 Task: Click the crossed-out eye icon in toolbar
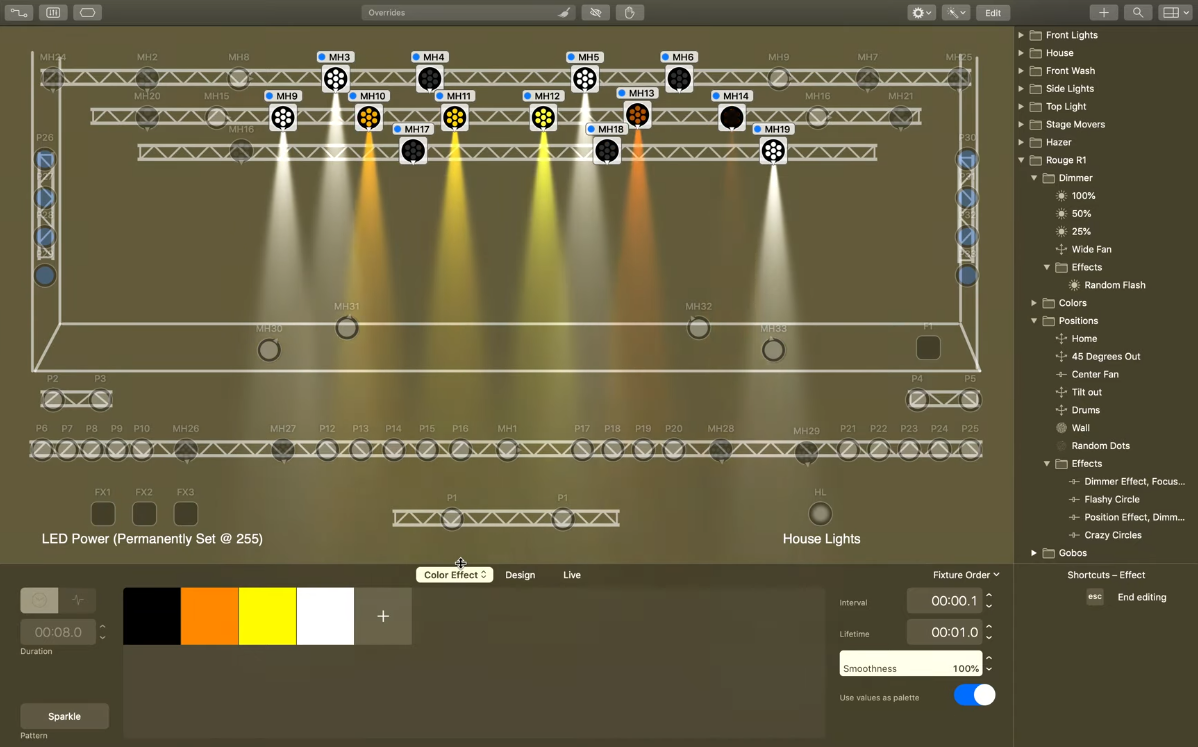pyautogui.click(x=597, y=13)
